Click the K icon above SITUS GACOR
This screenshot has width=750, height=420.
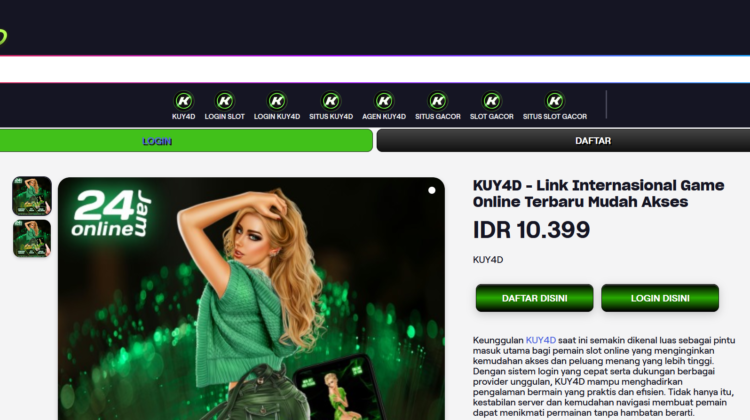tap(438, 101)
